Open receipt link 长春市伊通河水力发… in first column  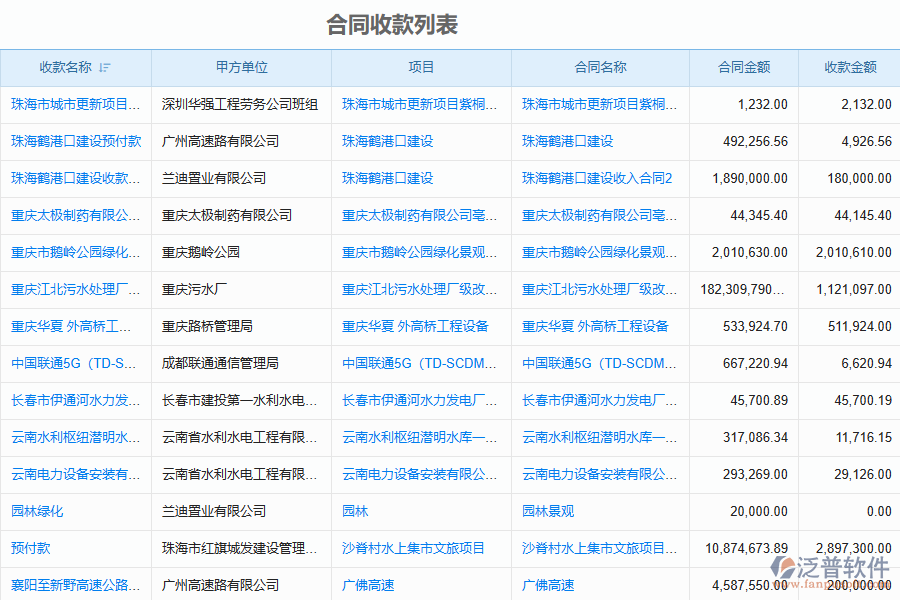coord(75,401)
